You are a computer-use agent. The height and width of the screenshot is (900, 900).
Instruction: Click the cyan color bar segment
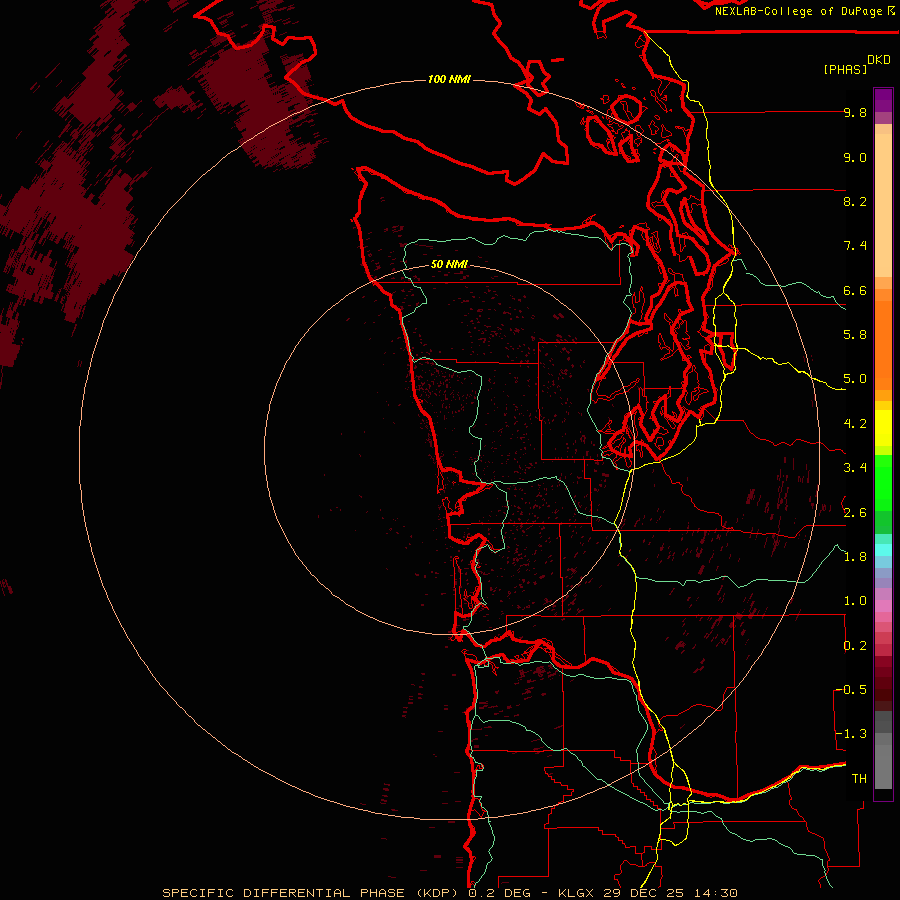click(x=883, y=550)
